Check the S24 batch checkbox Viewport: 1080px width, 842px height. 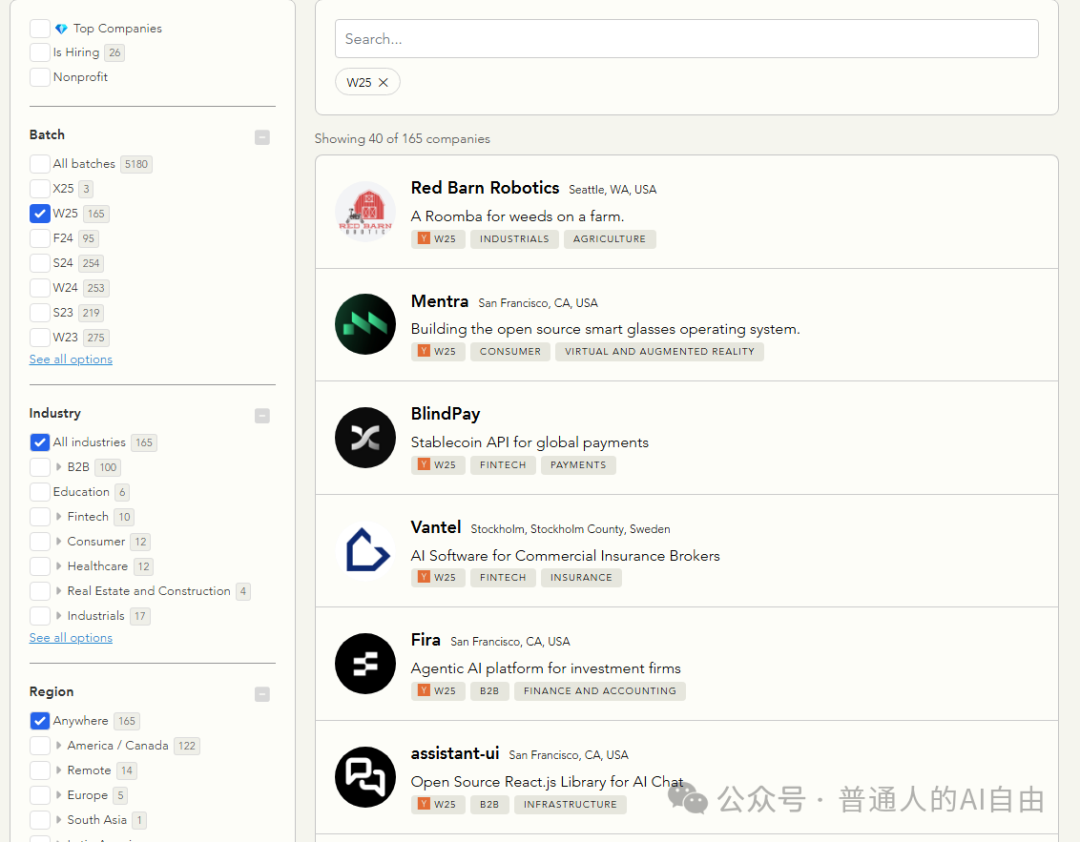40,263
